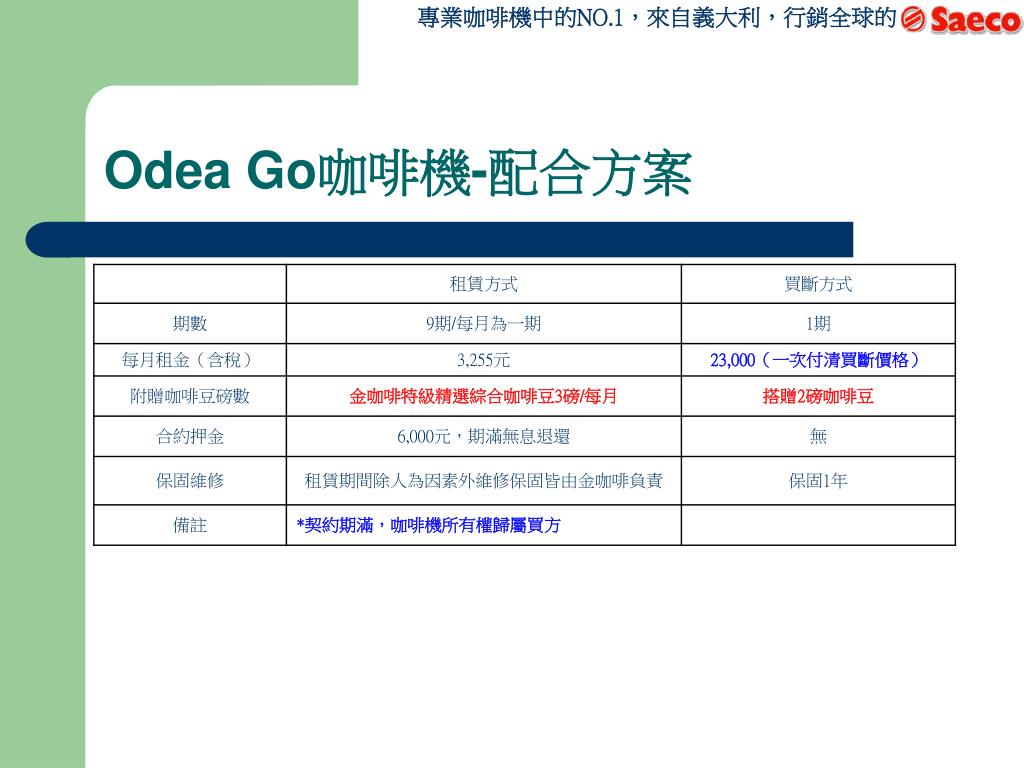Screen dimensions: 1024x768
Task: Click the 無 cell in deposit row
Action: (x=818, y=436)
